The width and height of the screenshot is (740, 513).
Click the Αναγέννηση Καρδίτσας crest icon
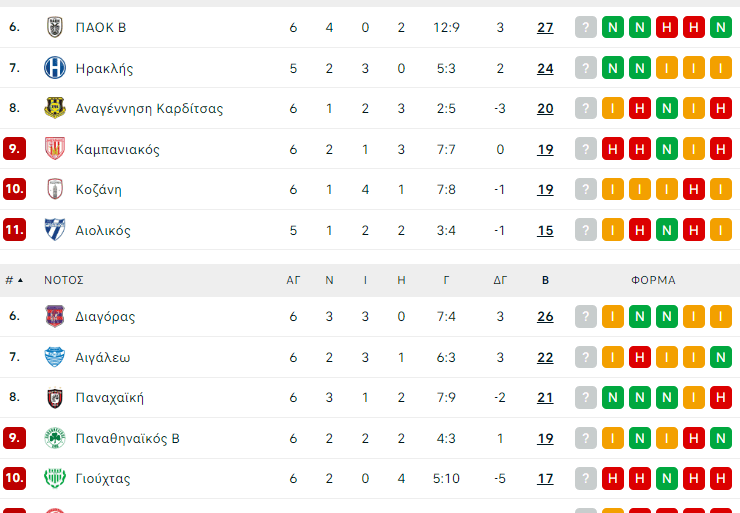(54, 108)
